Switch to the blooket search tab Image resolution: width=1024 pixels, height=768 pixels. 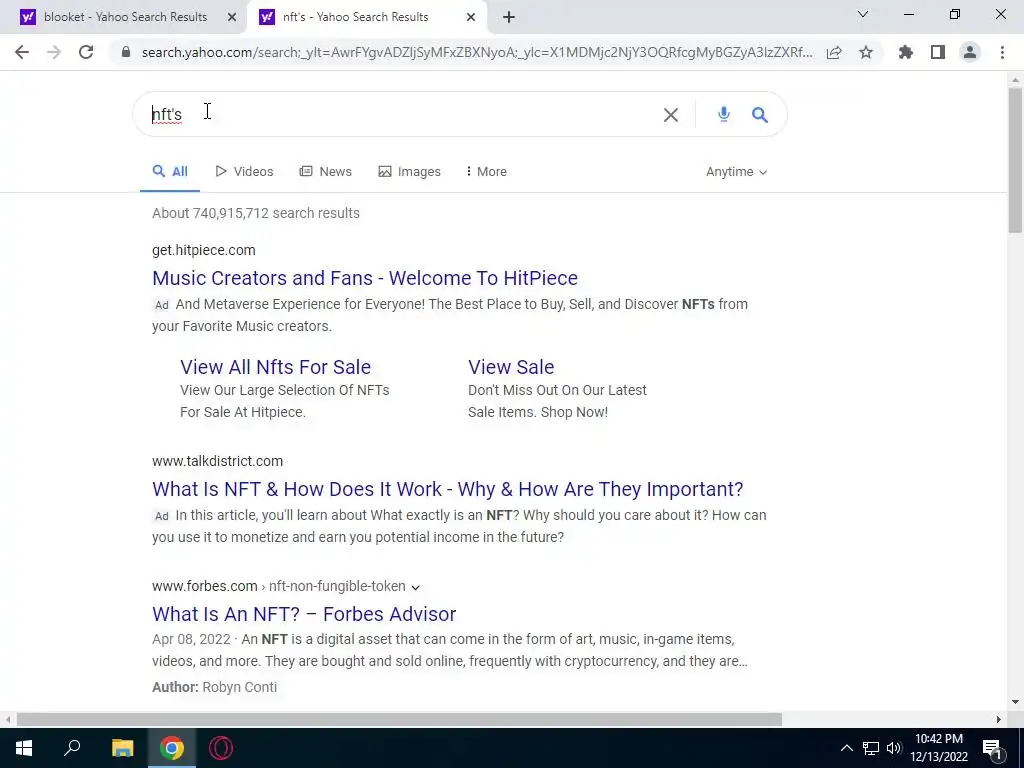[125, 18]
